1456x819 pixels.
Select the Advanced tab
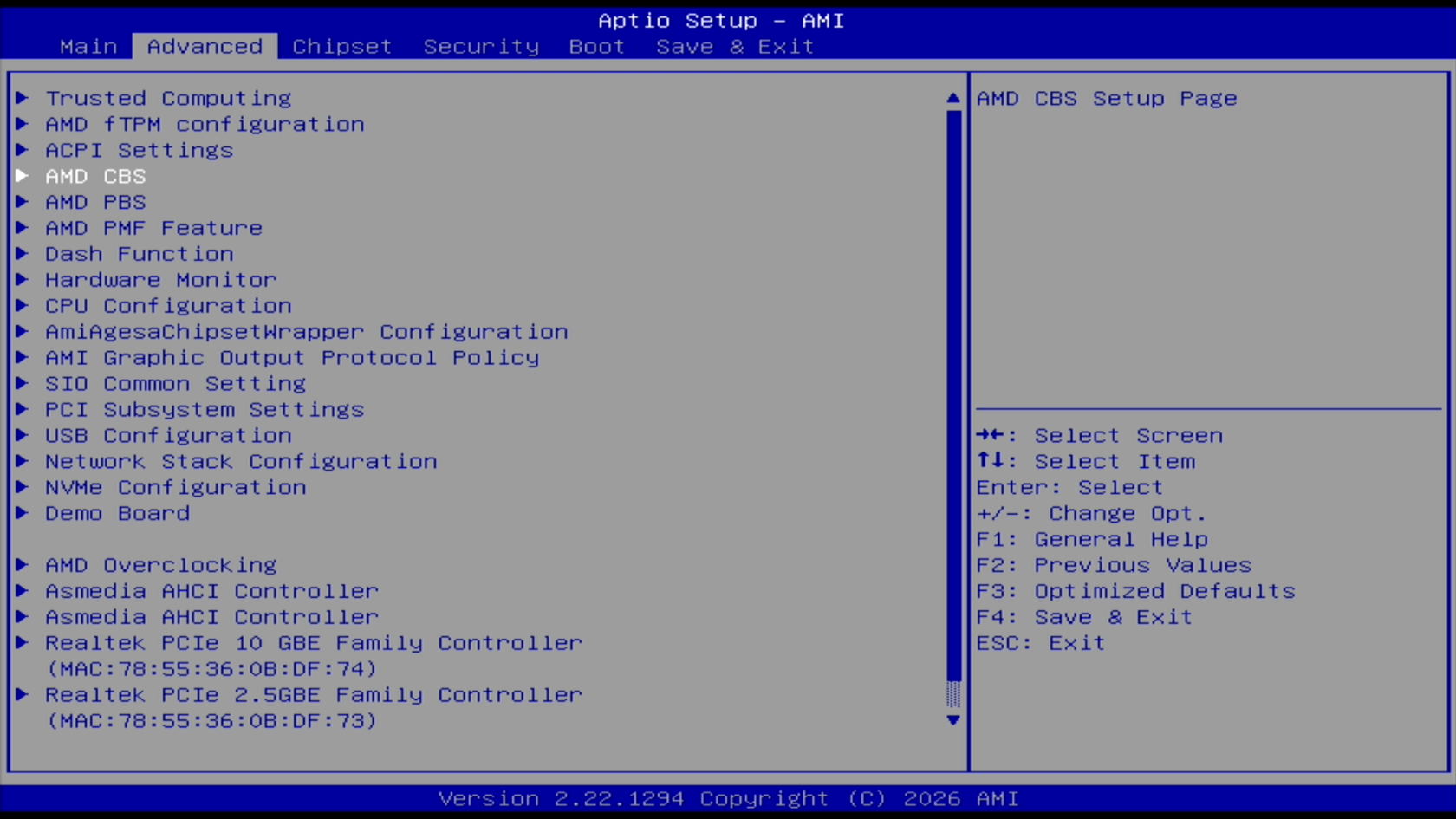click(x=205, y=47)
